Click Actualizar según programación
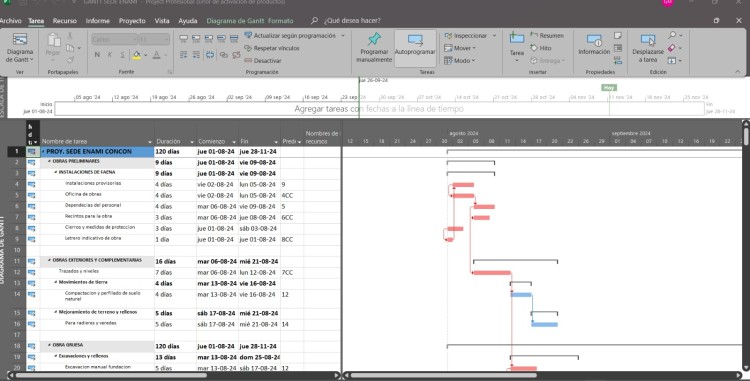This screenshot has height=381, width=750. click(295, 36)
